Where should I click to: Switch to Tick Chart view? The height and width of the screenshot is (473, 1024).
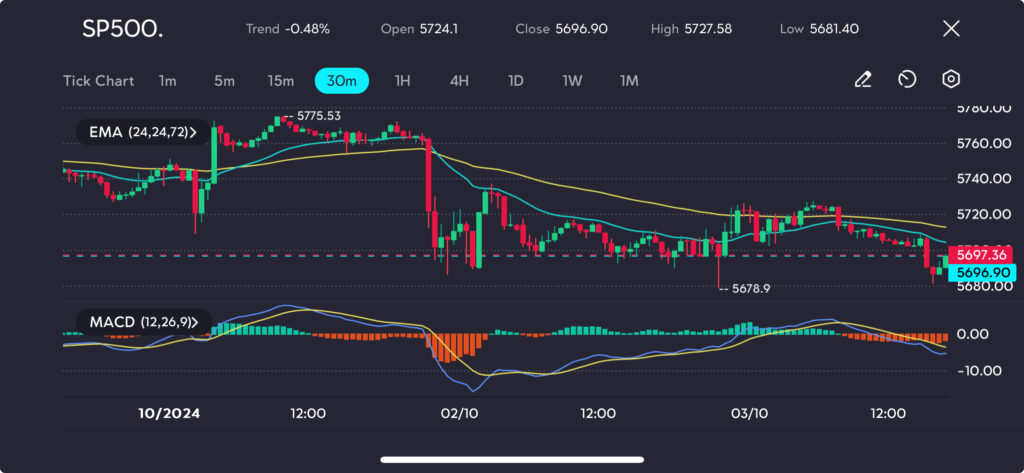coord(98,81)
